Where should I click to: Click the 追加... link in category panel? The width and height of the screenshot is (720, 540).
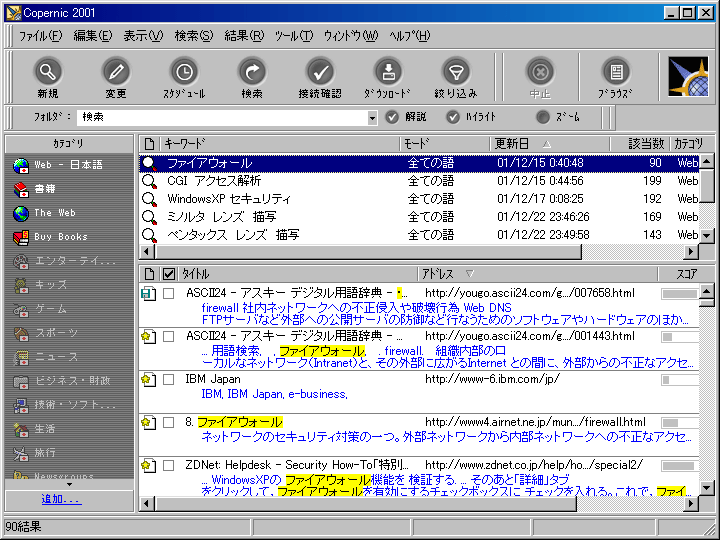tap(62, 499)
